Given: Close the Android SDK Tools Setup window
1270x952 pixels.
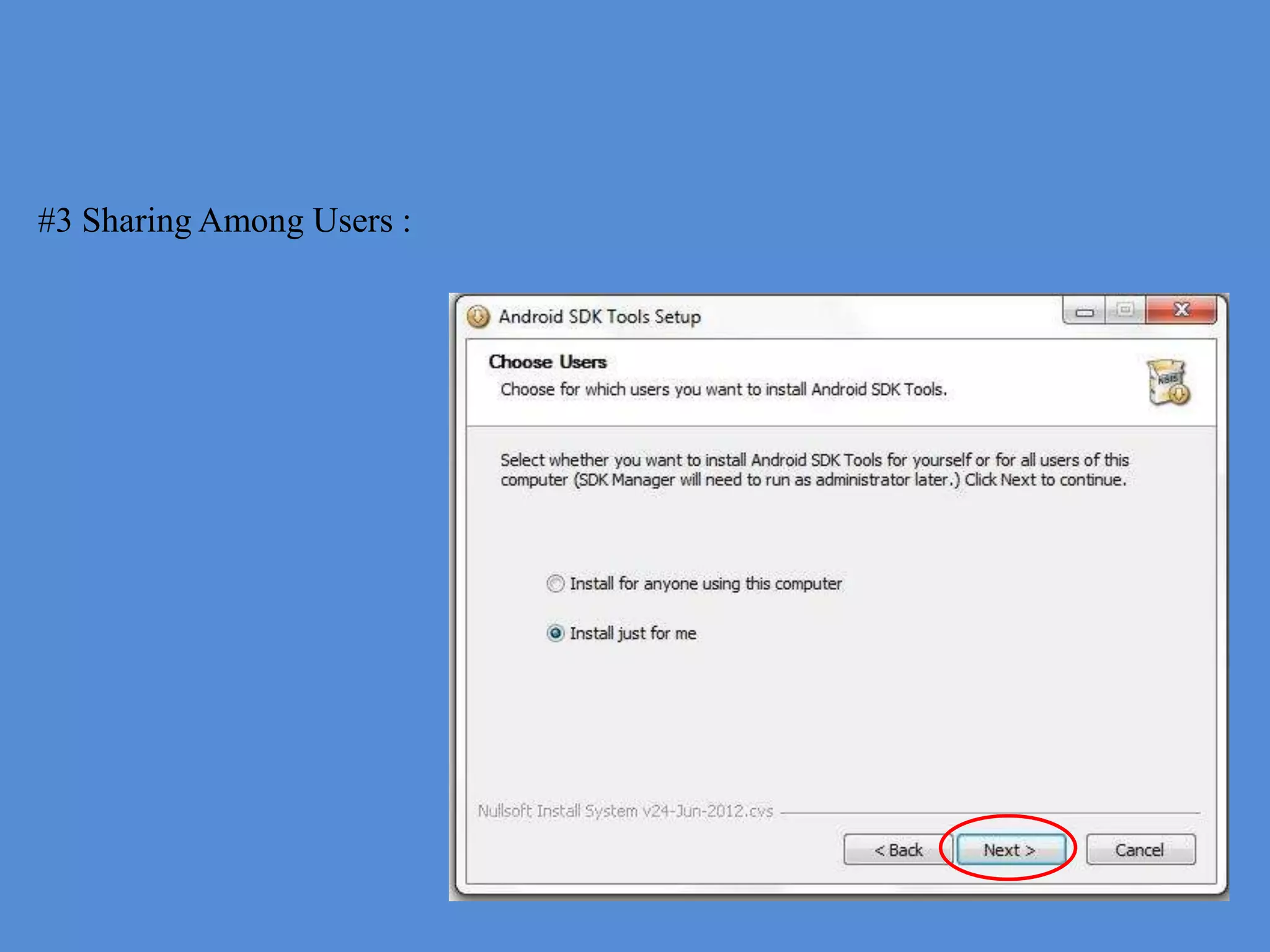Looking at the screenshot, I should click(x=1181, y=310).
